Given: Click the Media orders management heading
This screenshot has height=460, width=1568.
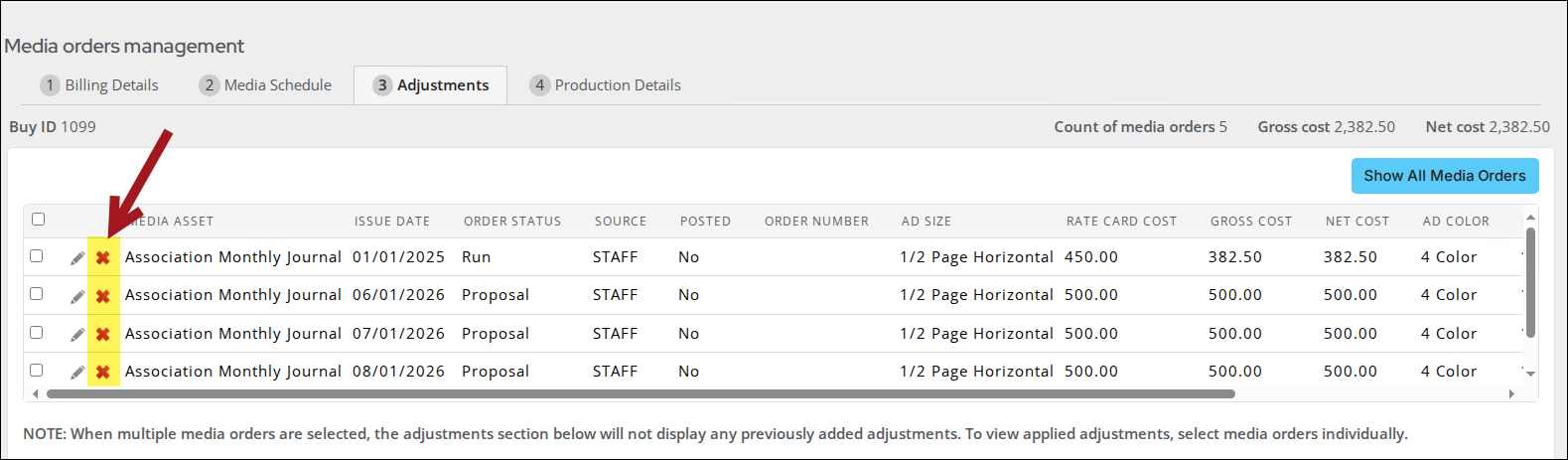Looking at the screenshot, I should pyautogui.click(x=124, y=47).
